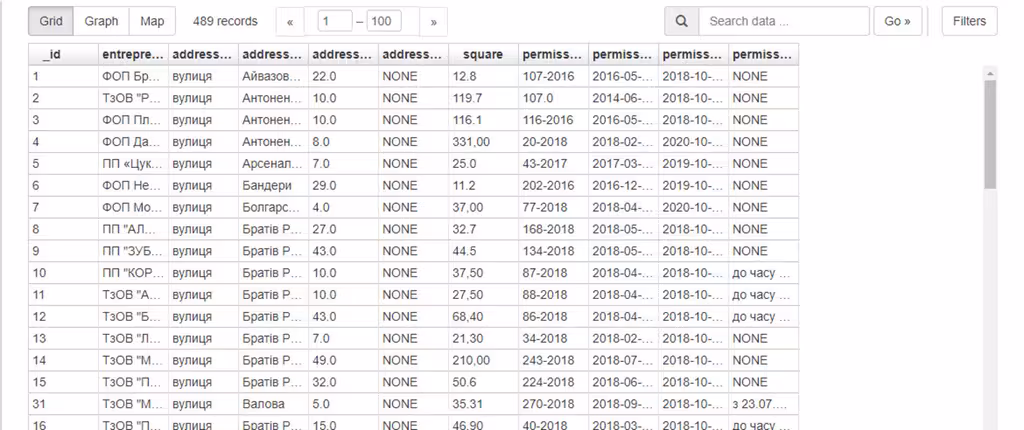Viewport: 1024px width, 430px height.
Task: Click permission number 243-2018 cell
Action: (x=552, y=360)
